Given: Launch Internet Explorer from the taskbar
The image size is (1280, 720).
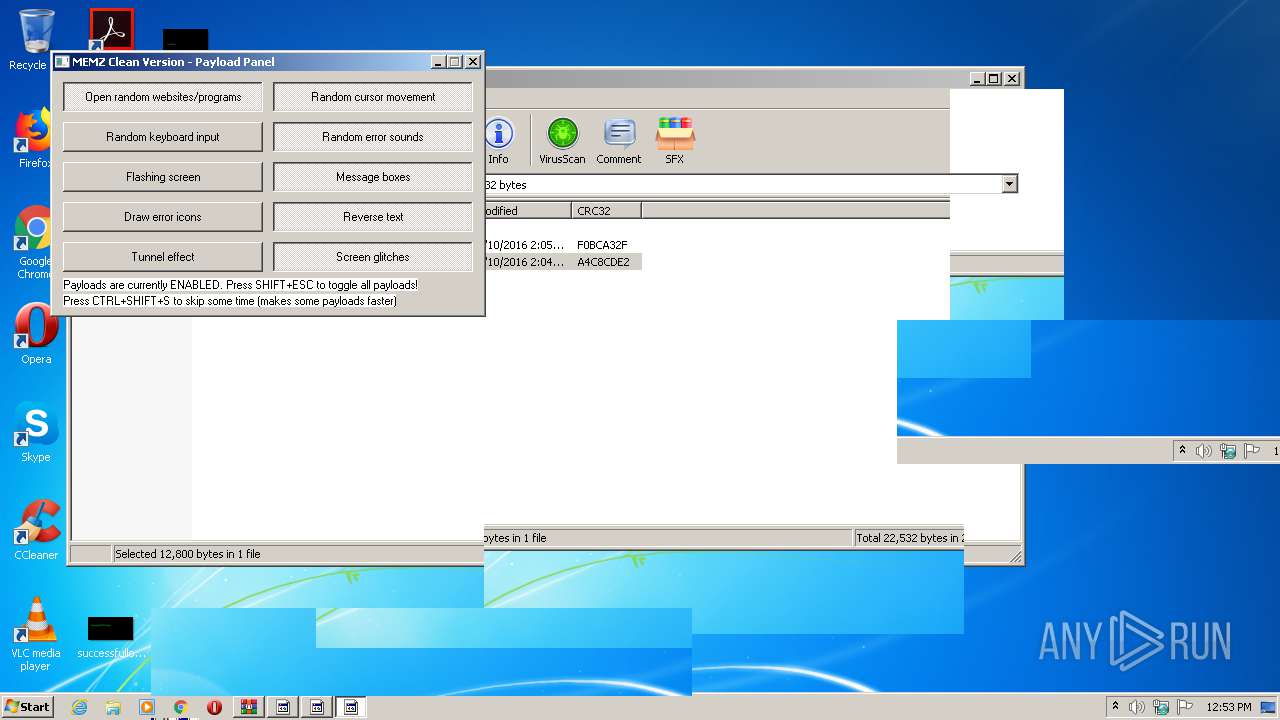Looking at the screenshot, I should pos(79,707).
